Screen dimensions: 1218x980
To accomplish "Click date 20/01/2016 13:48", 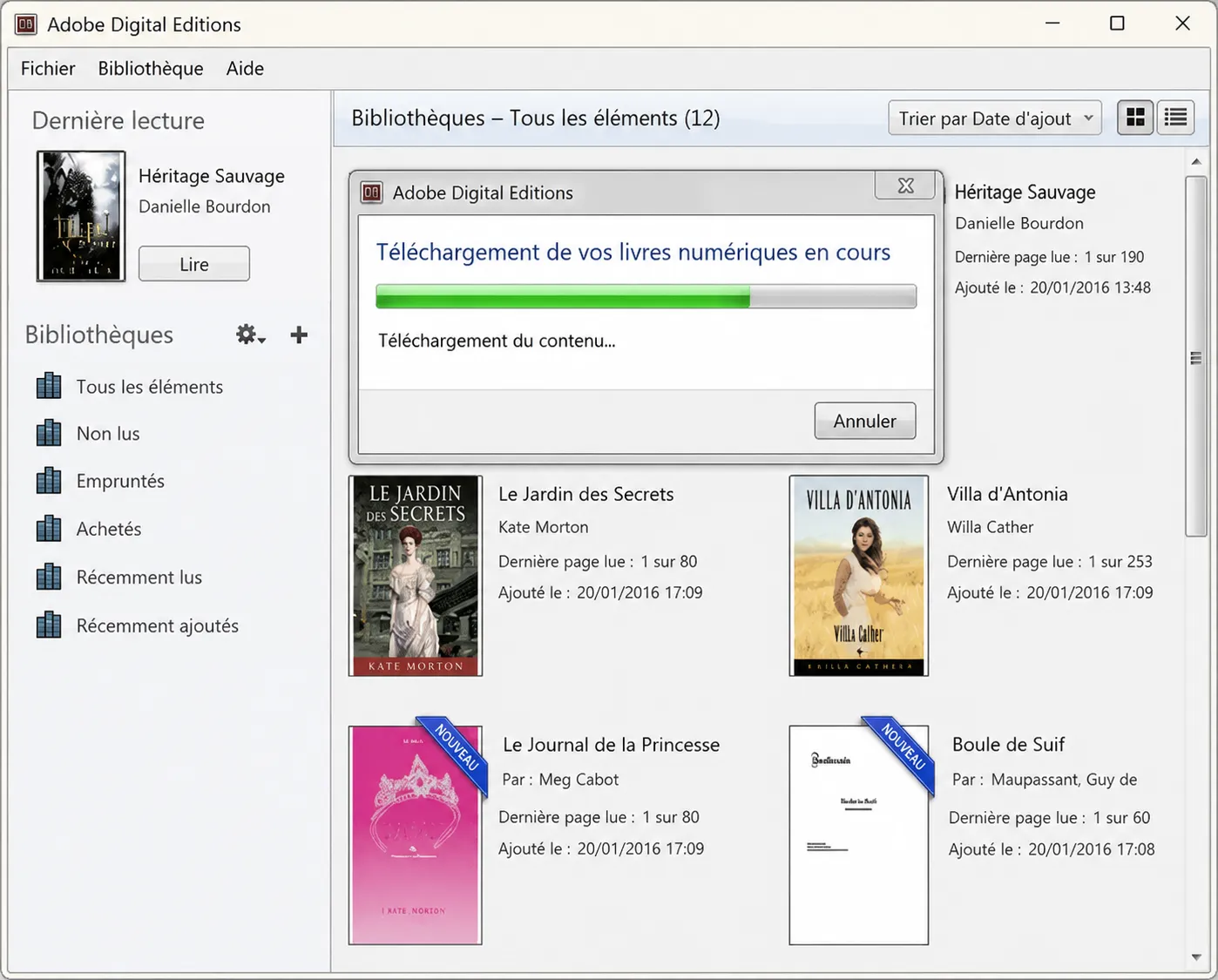I will pyautogui.click(x=1090, y=287).
